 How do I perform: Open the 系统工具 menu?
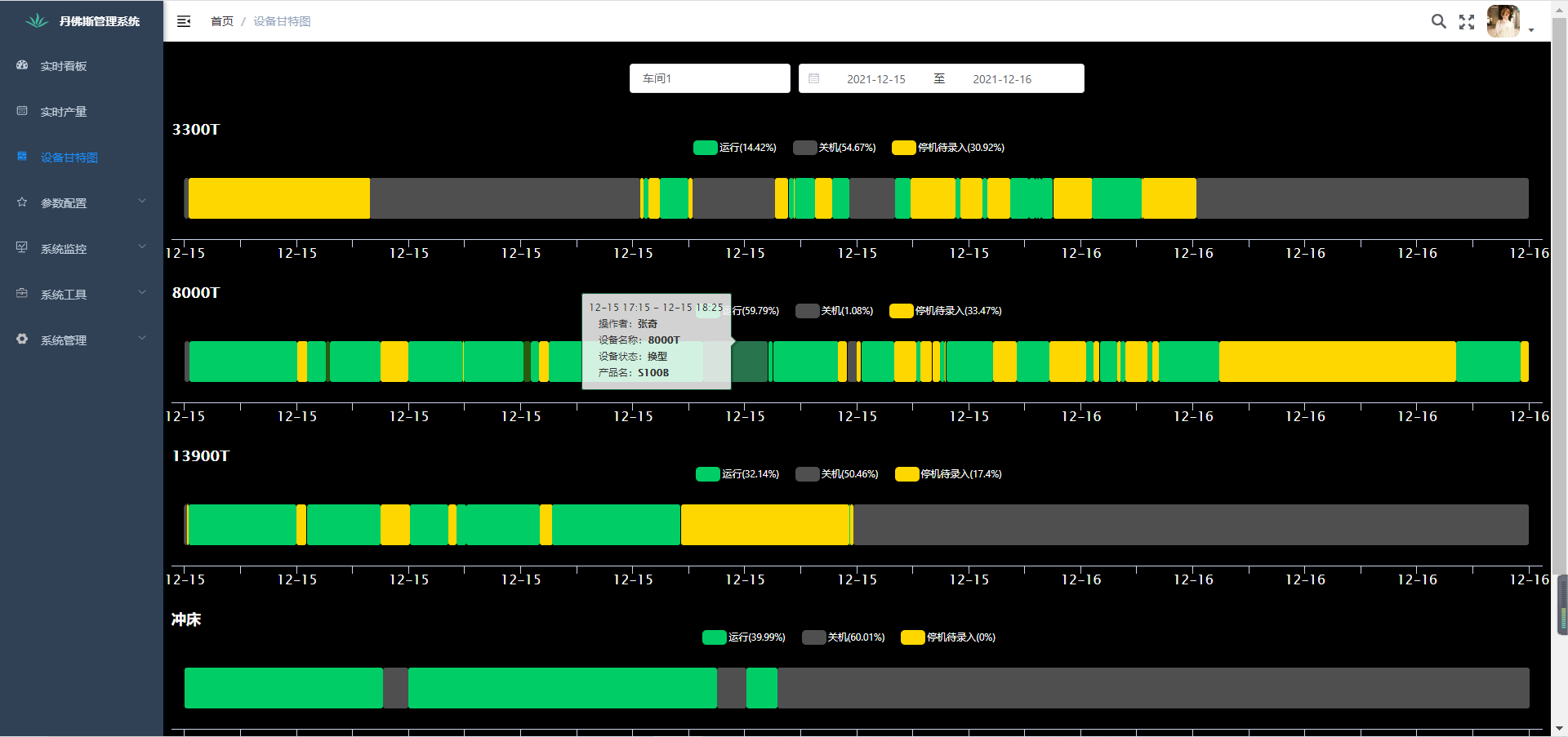click(x=82, y=295)
